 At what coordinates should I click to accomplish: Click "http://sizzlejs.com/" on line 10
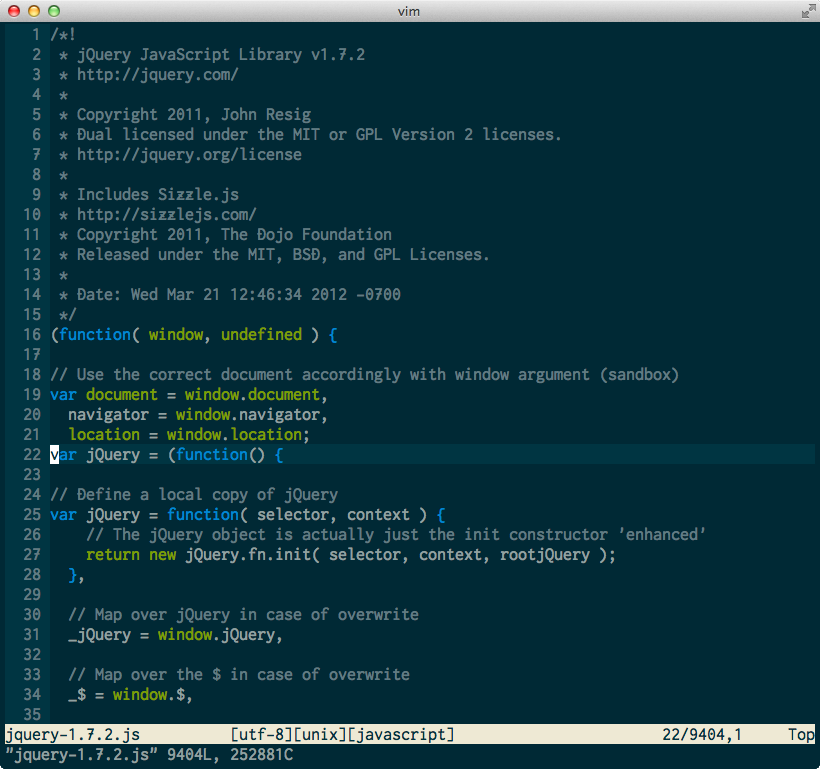167,214
